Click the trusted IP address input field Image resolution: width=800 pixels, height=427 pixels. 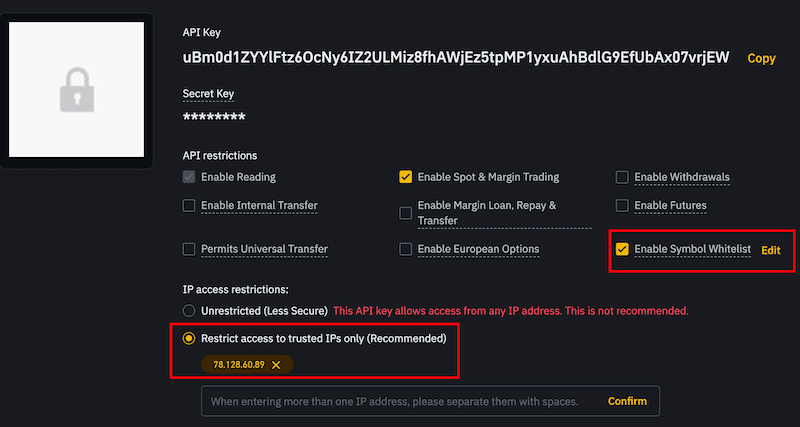(400, 401)
